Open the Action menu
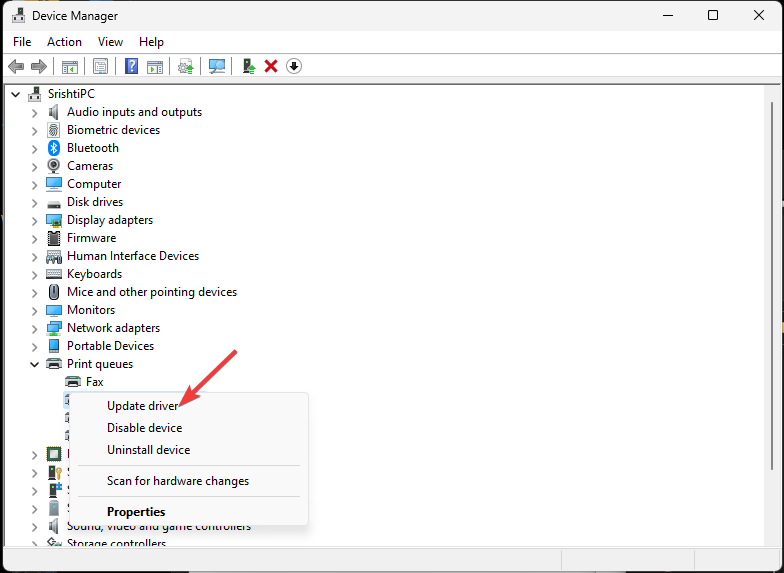This screenshot has width=784, height=573. (x=64, y=42)
